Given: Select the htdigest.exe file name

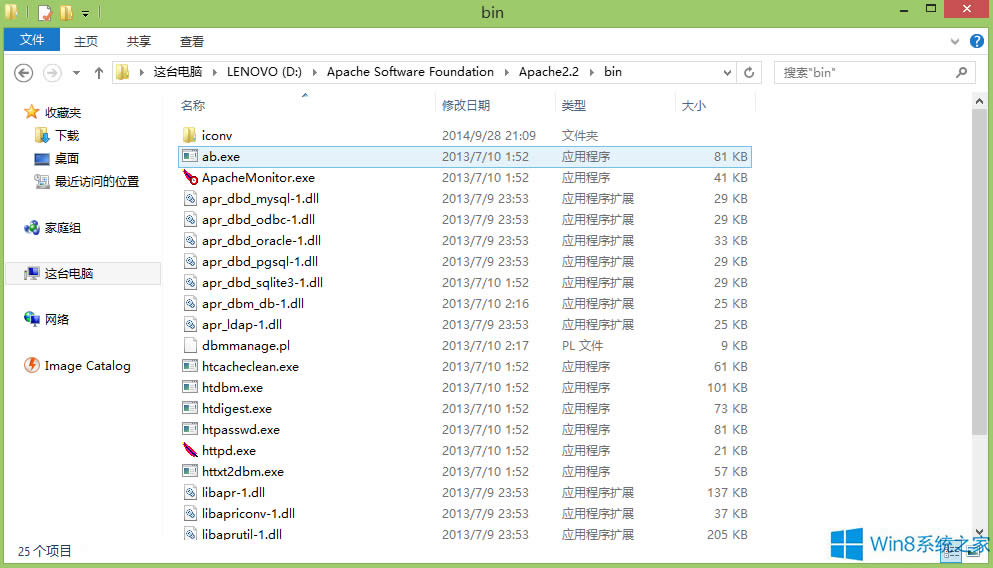Looking at the screenshot, I should coord(237,408).
